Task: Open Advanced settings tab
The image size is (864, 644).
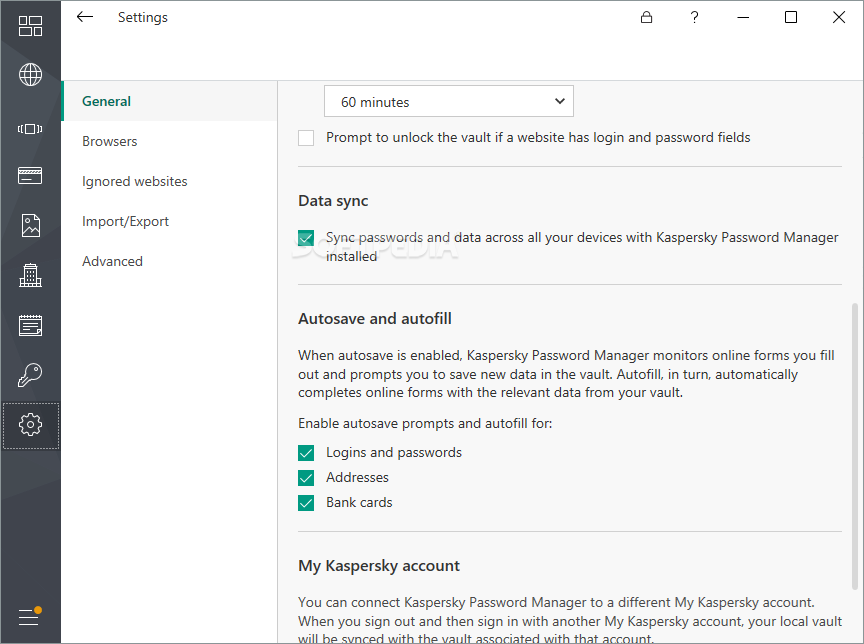Action: point(169,261)
